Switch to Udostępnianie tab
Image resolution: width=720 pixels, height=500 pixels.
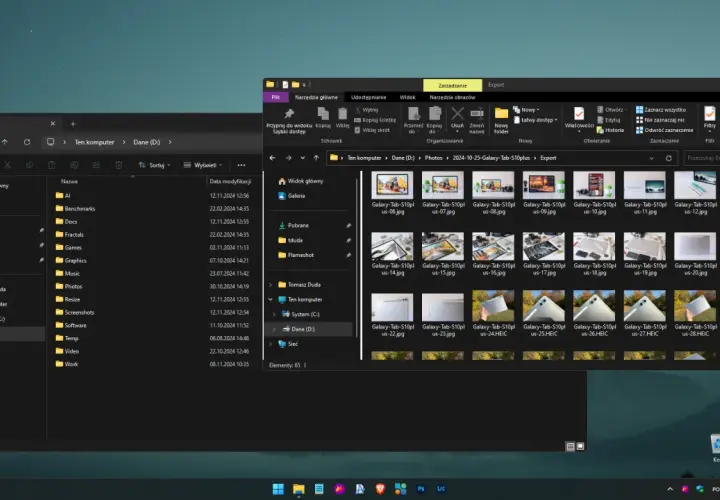(x=368, y=97)
